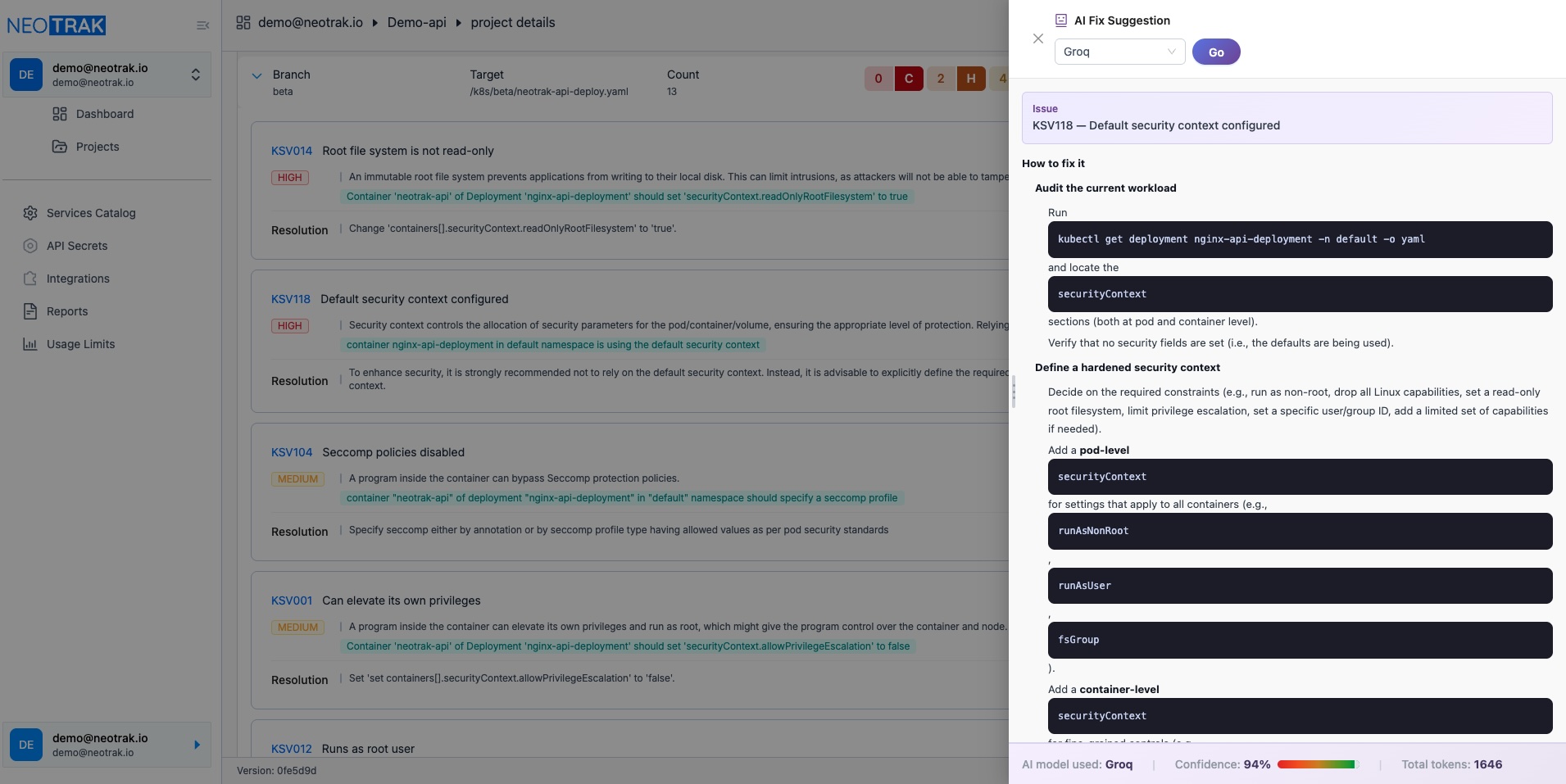Click the Integrations puzzle icon
Viewport: 1566px width, 784px height.
(30, 279)
